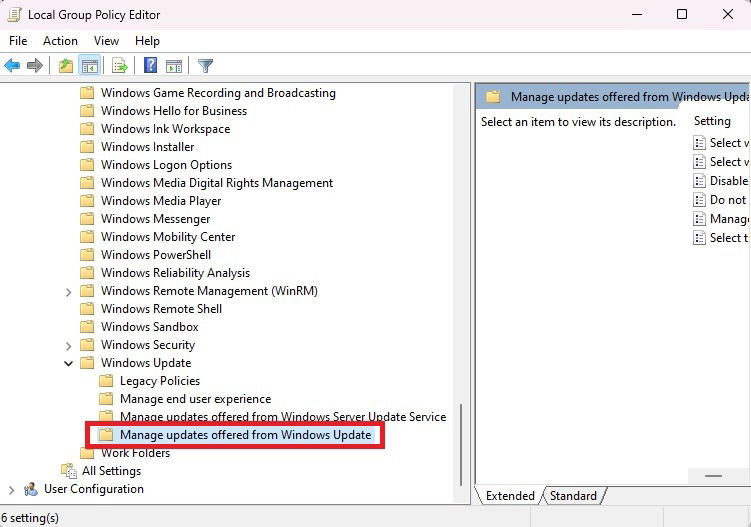This screenshot has height=527, width=751.
Task: Click the tree pane vertical scrollbar
Action: (x=461, y=445)
